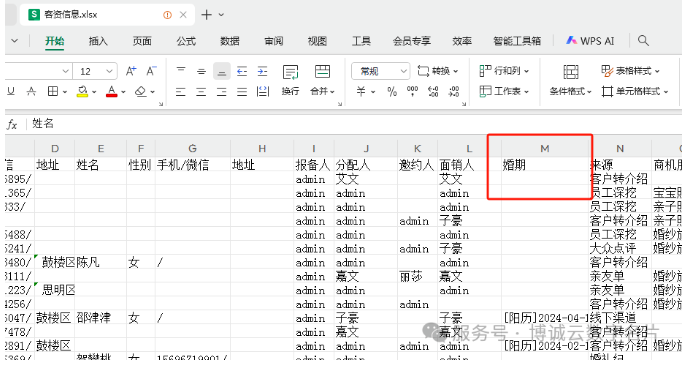
Task: Switch to the 审阅 Review tab
Action: click(274, 41)
